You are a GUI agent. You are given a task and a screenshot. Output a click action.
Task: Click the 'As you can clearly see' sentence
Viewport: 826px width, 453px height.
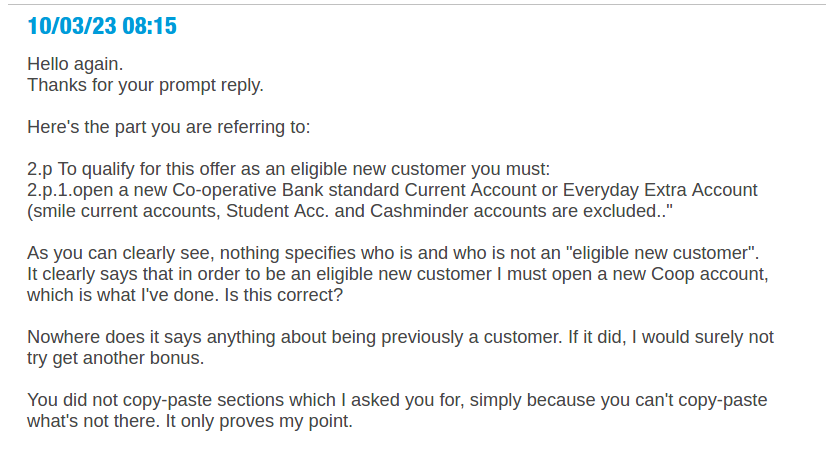coord(393,253)
